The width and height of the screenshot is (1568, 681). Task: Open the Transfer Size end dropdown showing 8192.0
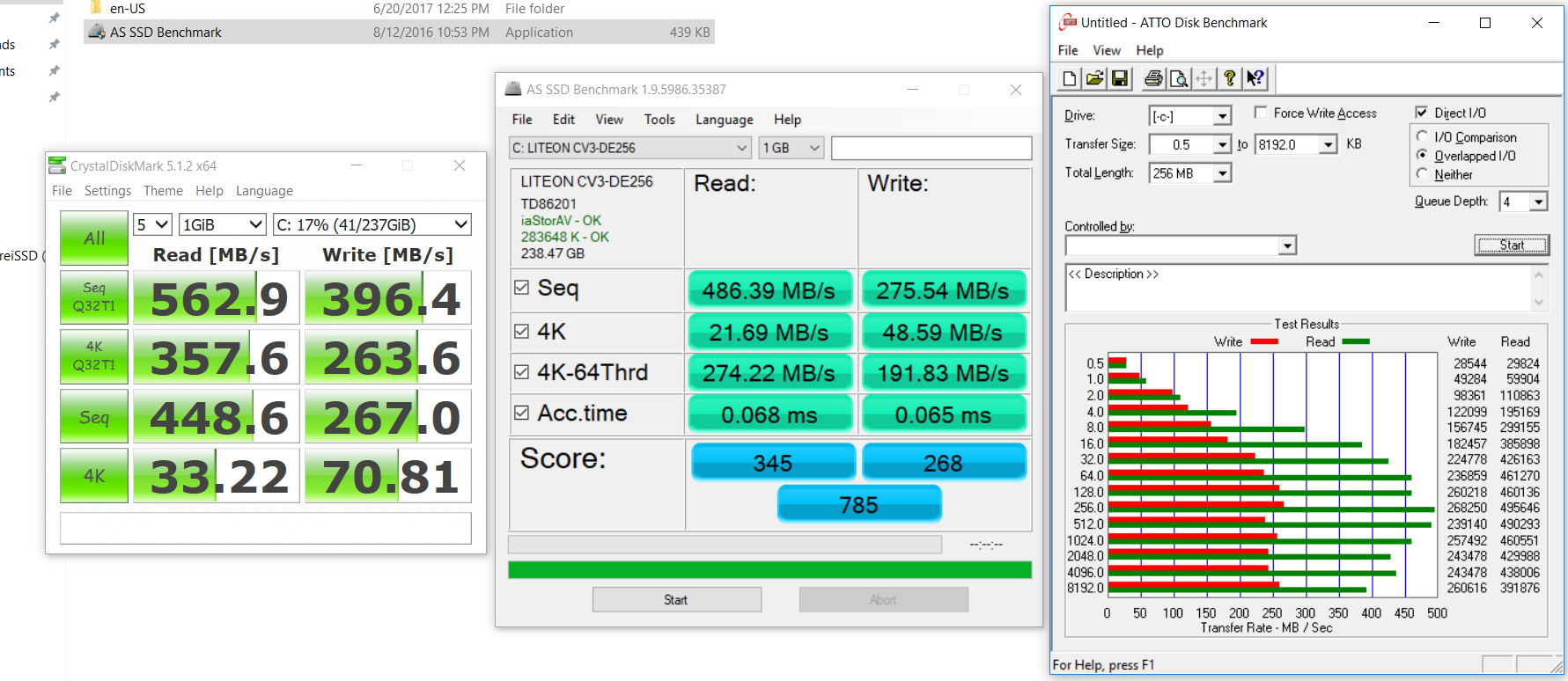[x=1329, y=144]
